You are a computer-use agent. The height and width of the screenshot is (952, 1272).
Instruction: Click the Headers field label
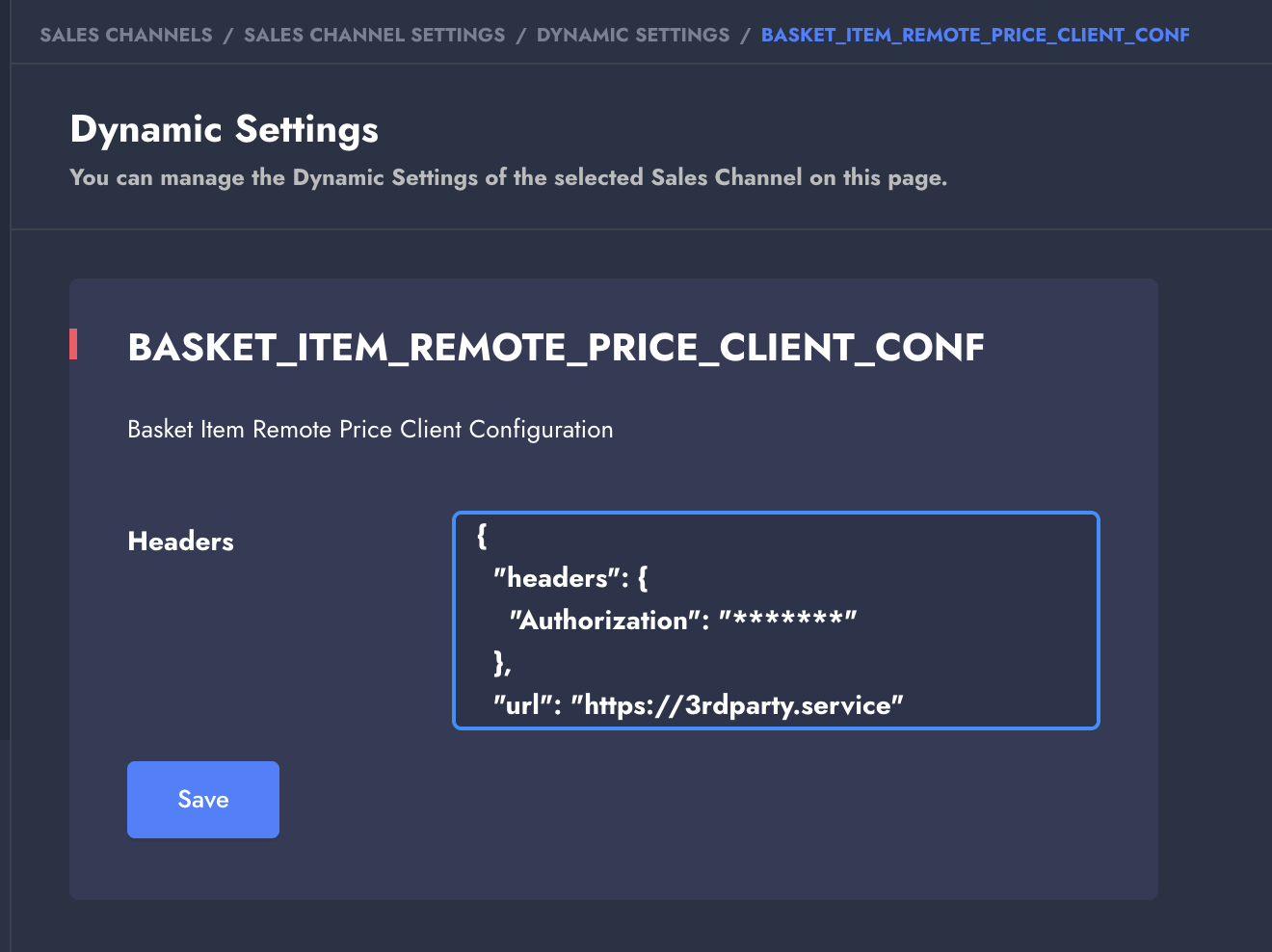click(180, 542)
